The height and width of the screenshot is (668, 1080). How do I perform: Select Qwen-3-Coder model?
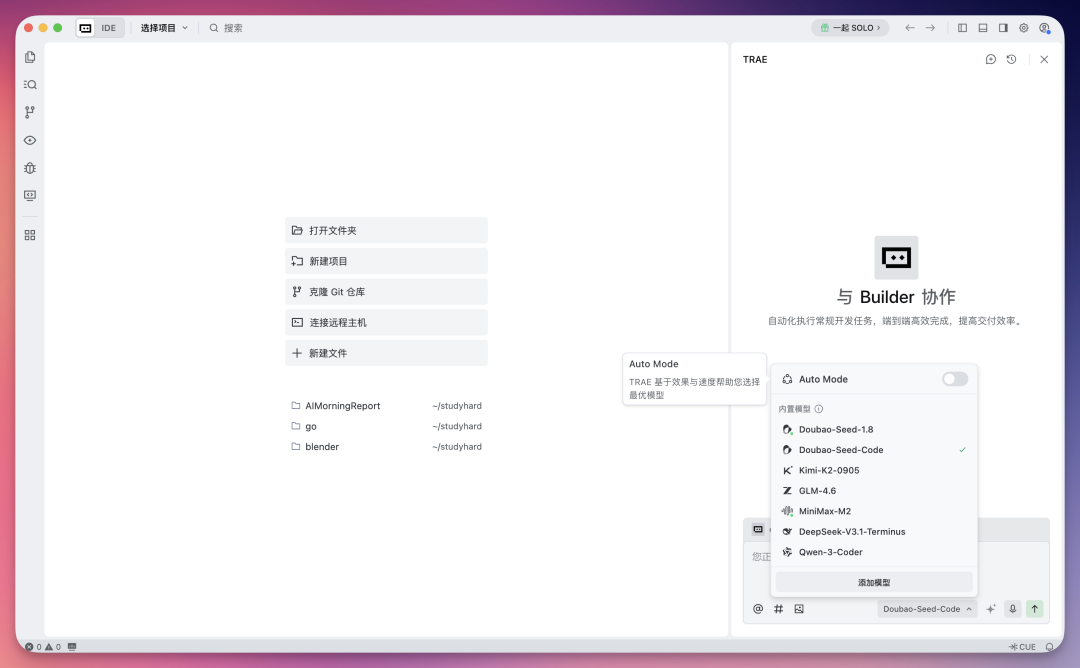pos(874,552)
